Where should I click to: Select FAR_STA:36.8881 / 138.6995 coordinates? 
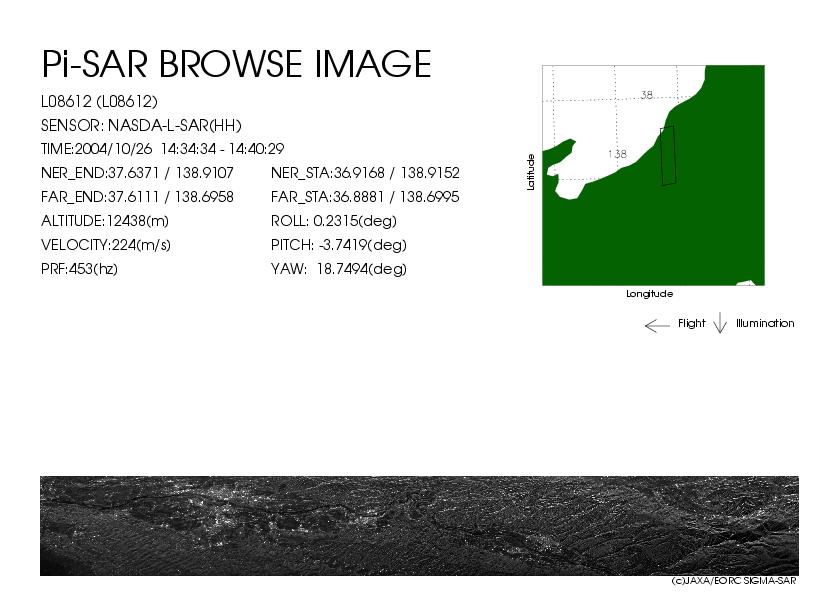click(x=365, y=197)
